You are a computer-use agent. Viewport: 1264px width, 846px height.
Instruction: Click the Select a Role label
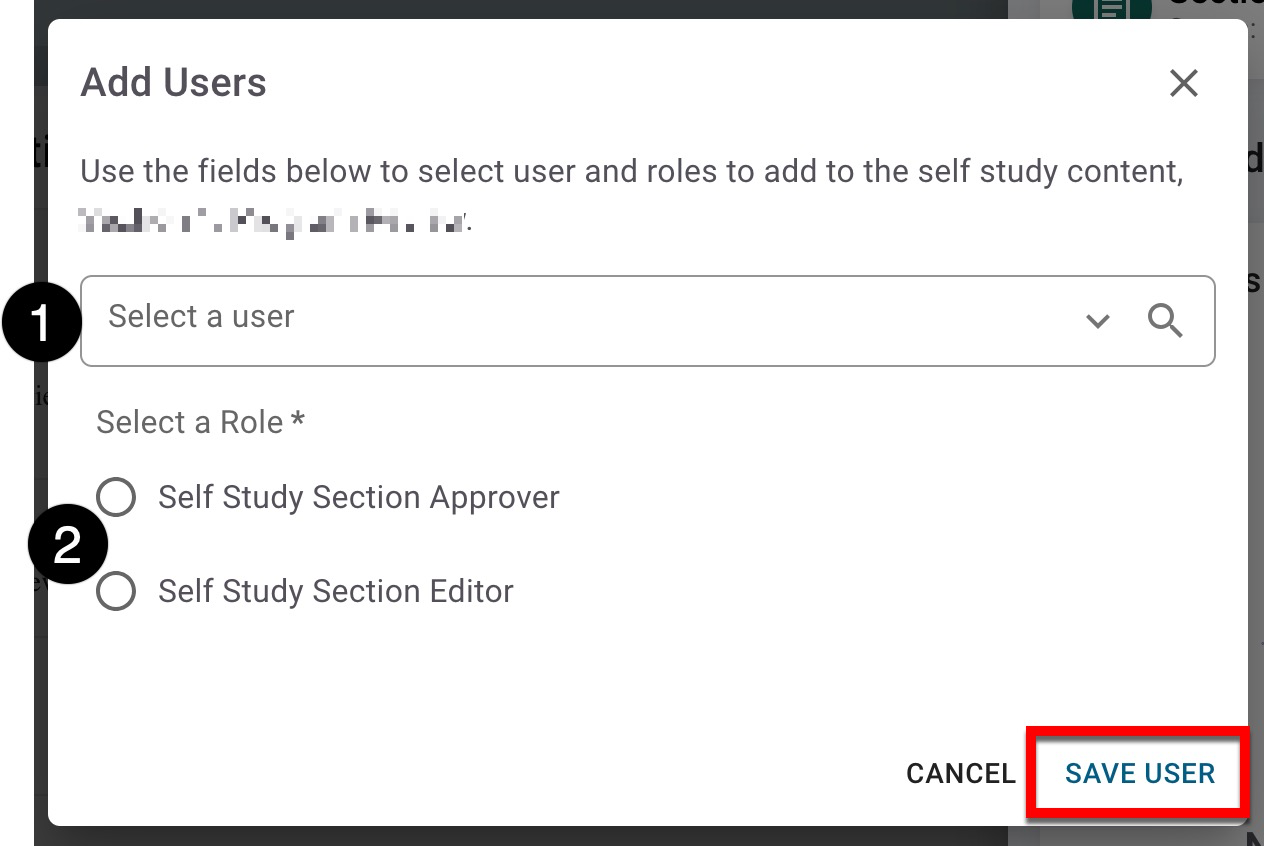[189, 422]
